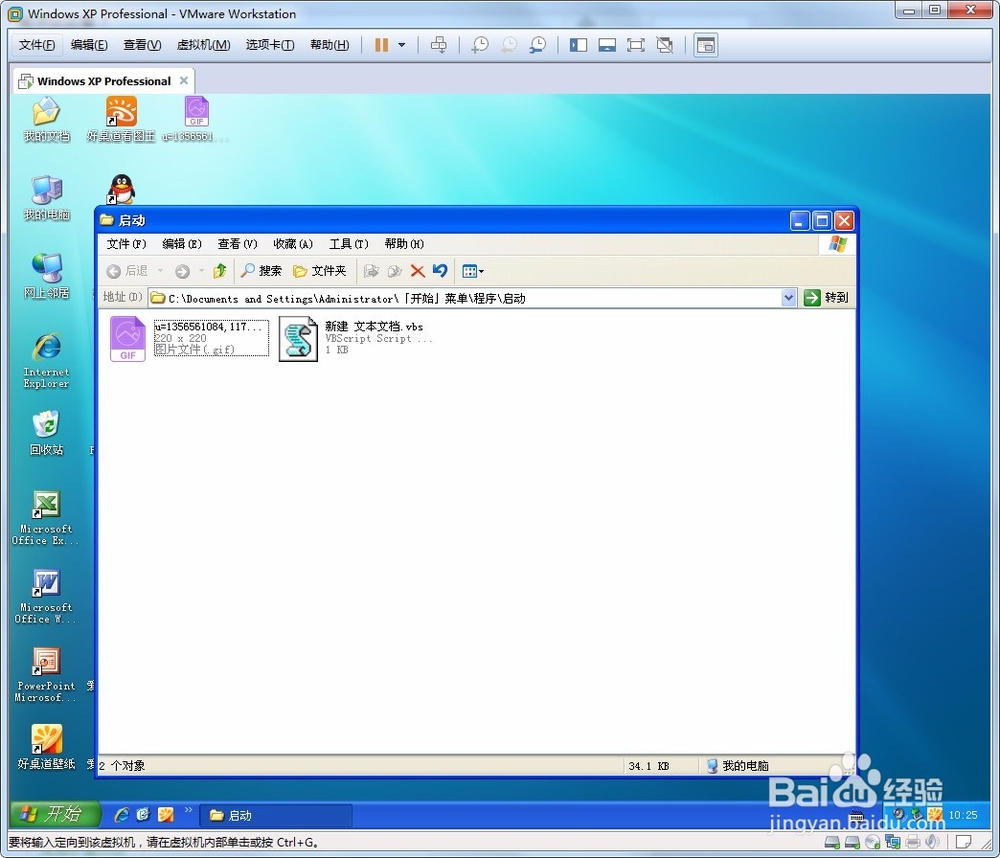This screenshot has width=1000, height=858.
Task: Click the blue Undo arrow icon
Action: point(440,271)
